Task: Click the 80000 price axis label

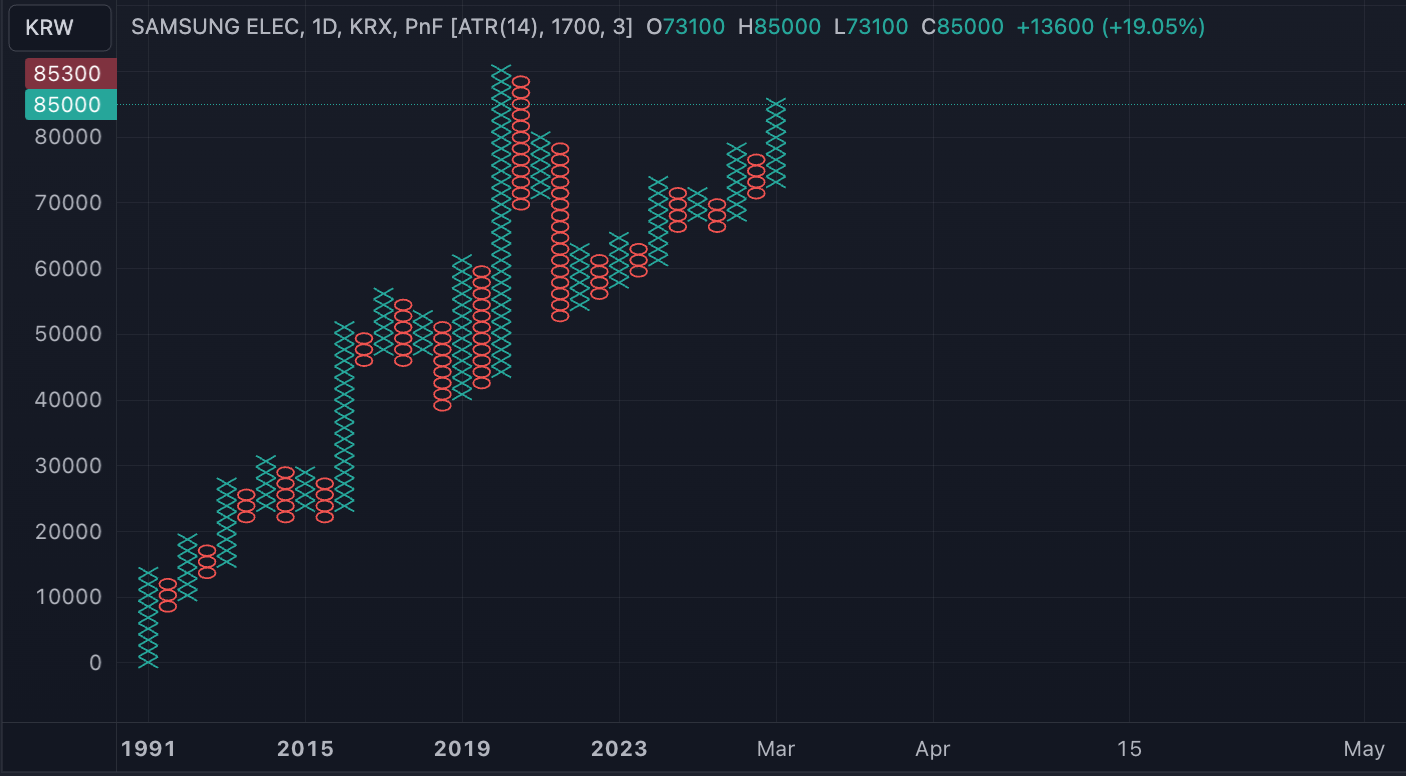Action: [x=68, y=136]
